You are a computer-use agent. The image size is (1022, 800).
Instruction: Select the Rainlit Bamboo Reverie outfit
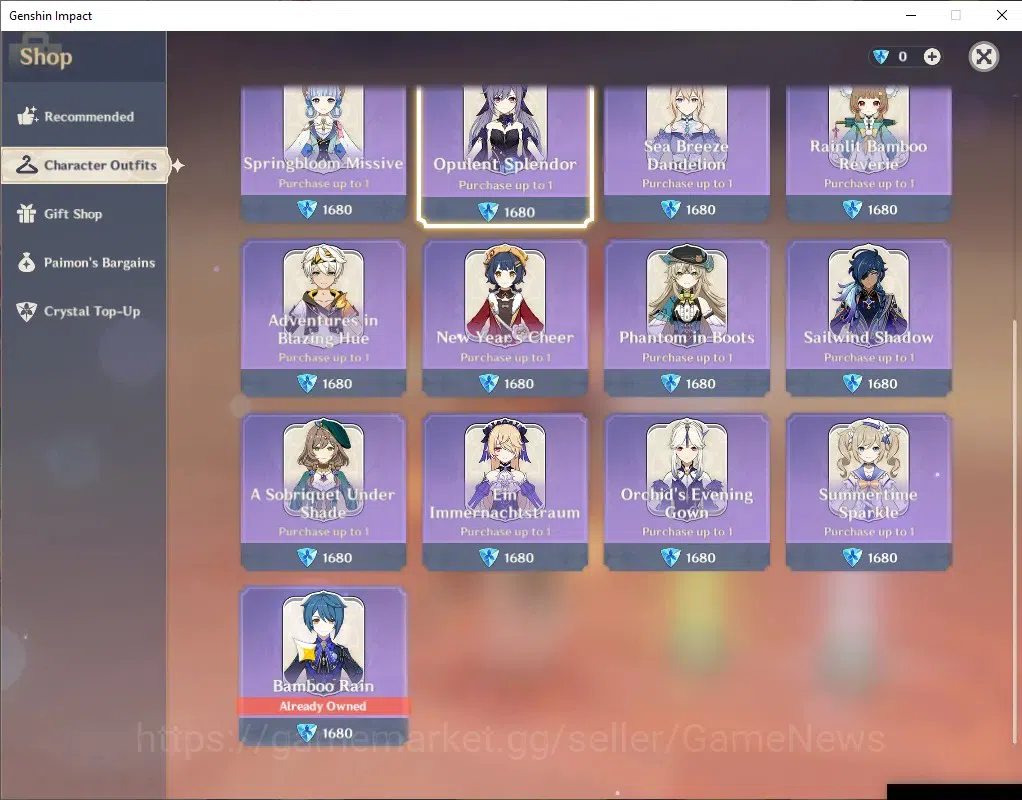click(x=868, y=153)
